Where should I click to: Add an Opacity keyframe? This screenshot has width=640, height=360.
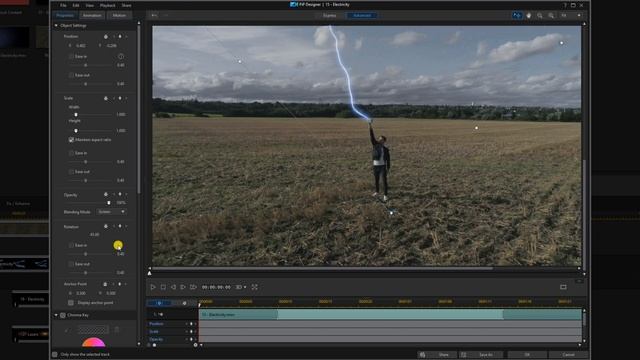click(x=120, y=195)
